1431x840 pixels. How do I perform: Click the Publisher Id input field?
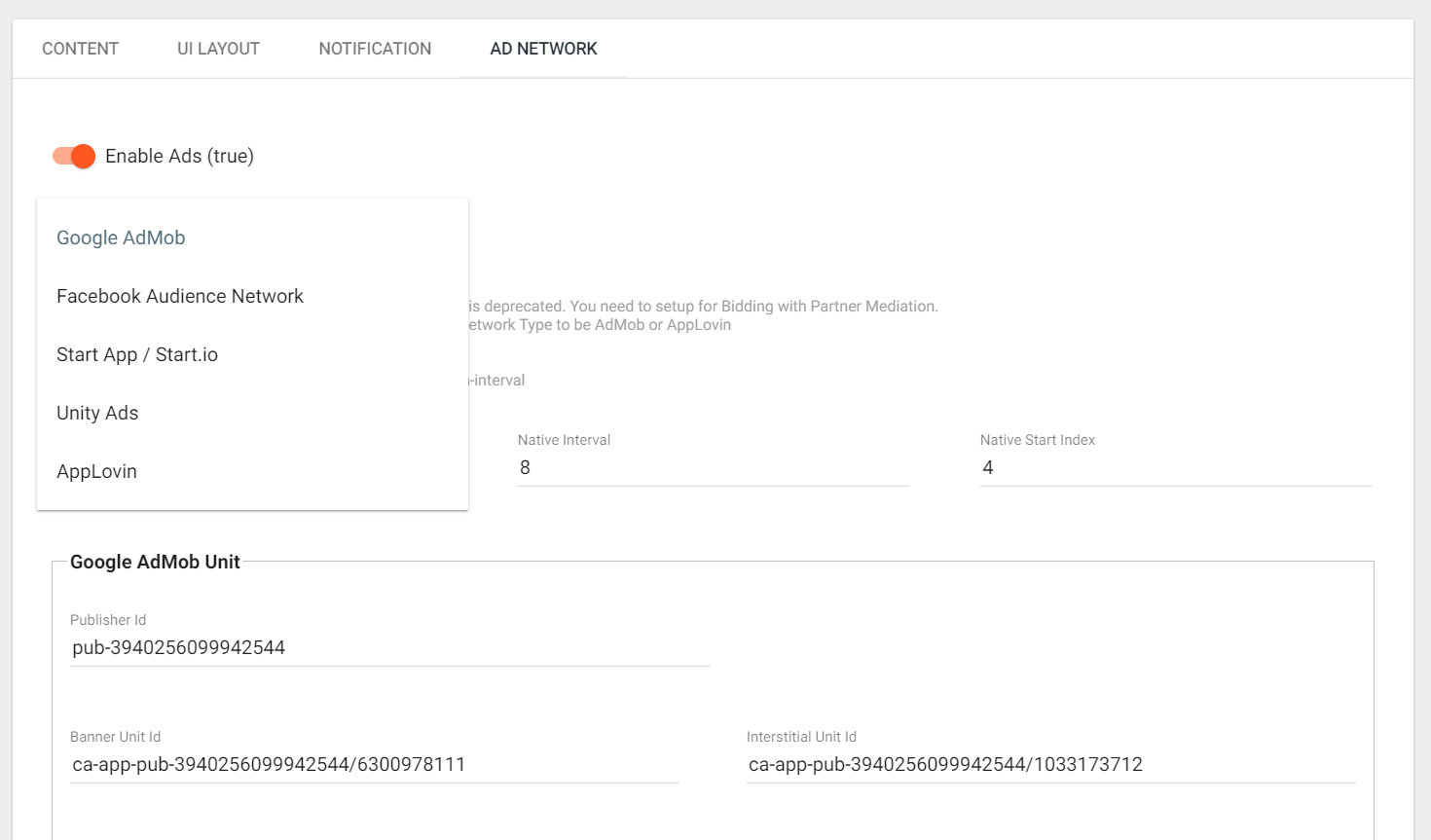(389, 648)
